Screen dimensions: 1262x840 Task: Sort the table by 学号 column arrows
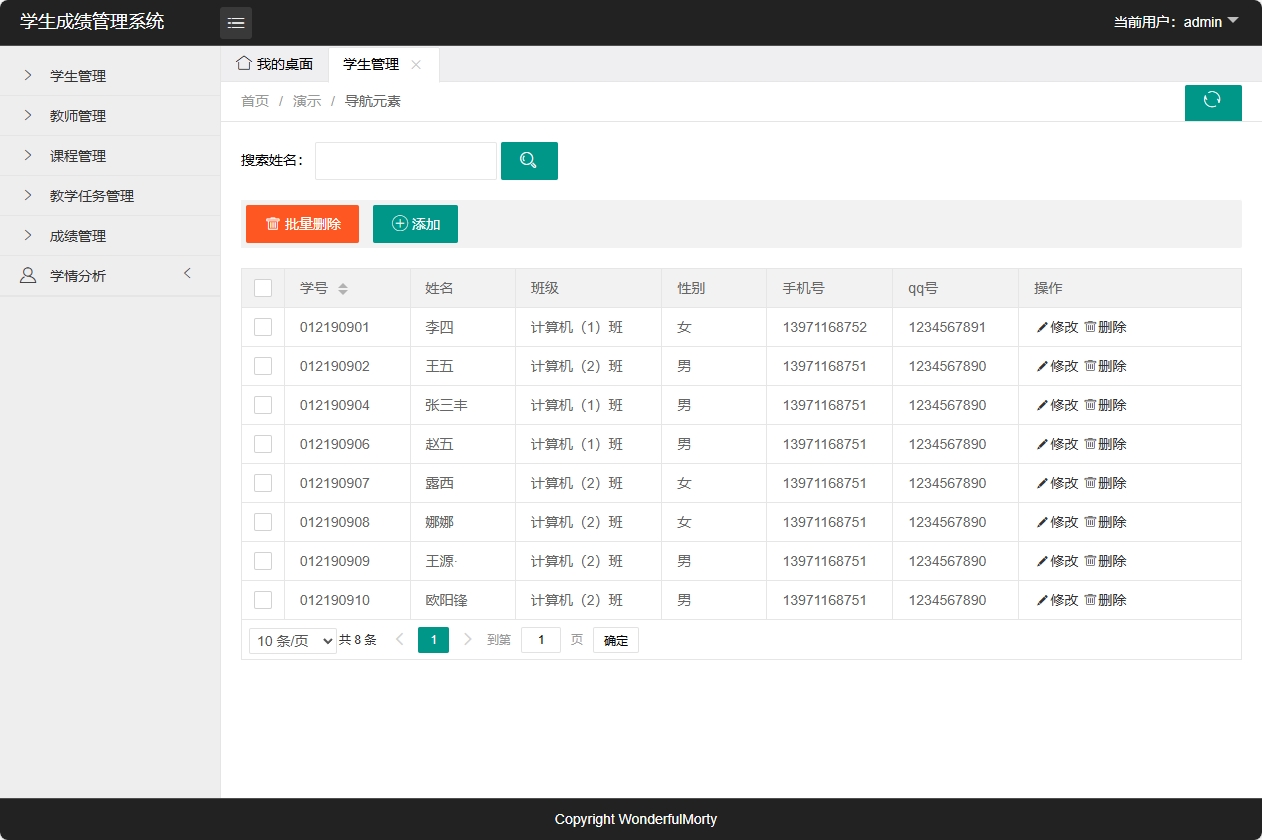click(x=345, y=287)
